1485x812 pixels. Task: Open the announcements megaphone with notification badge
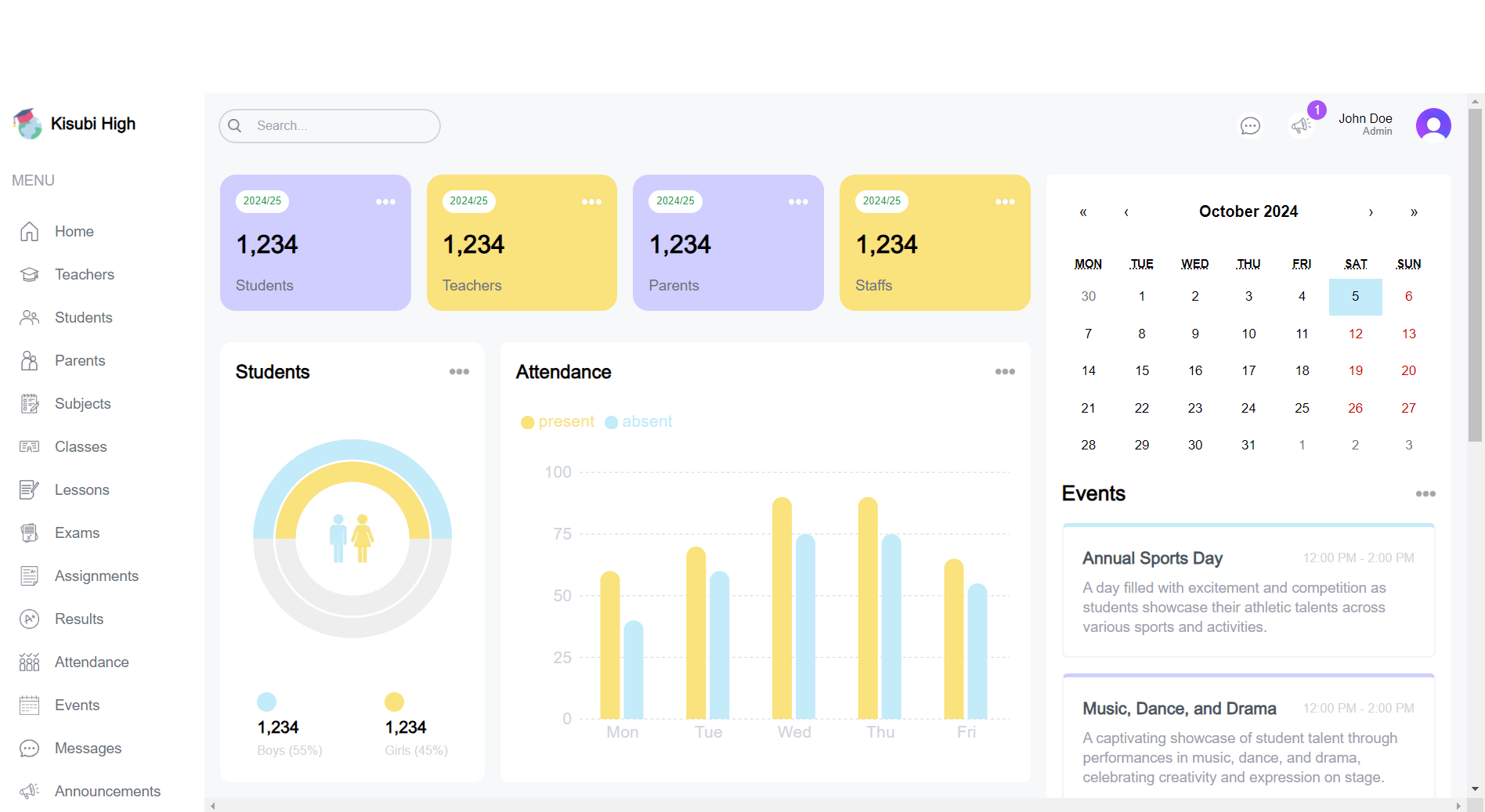pos(1301,125)
